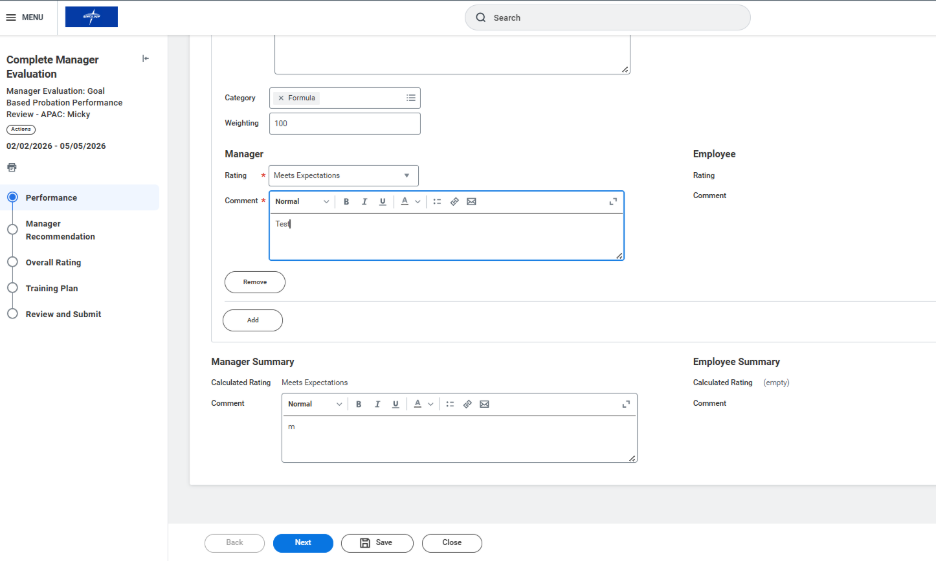Toggle bold in Manager comment editor
This screenshot has height=561, width=936.
pos(346,202)
